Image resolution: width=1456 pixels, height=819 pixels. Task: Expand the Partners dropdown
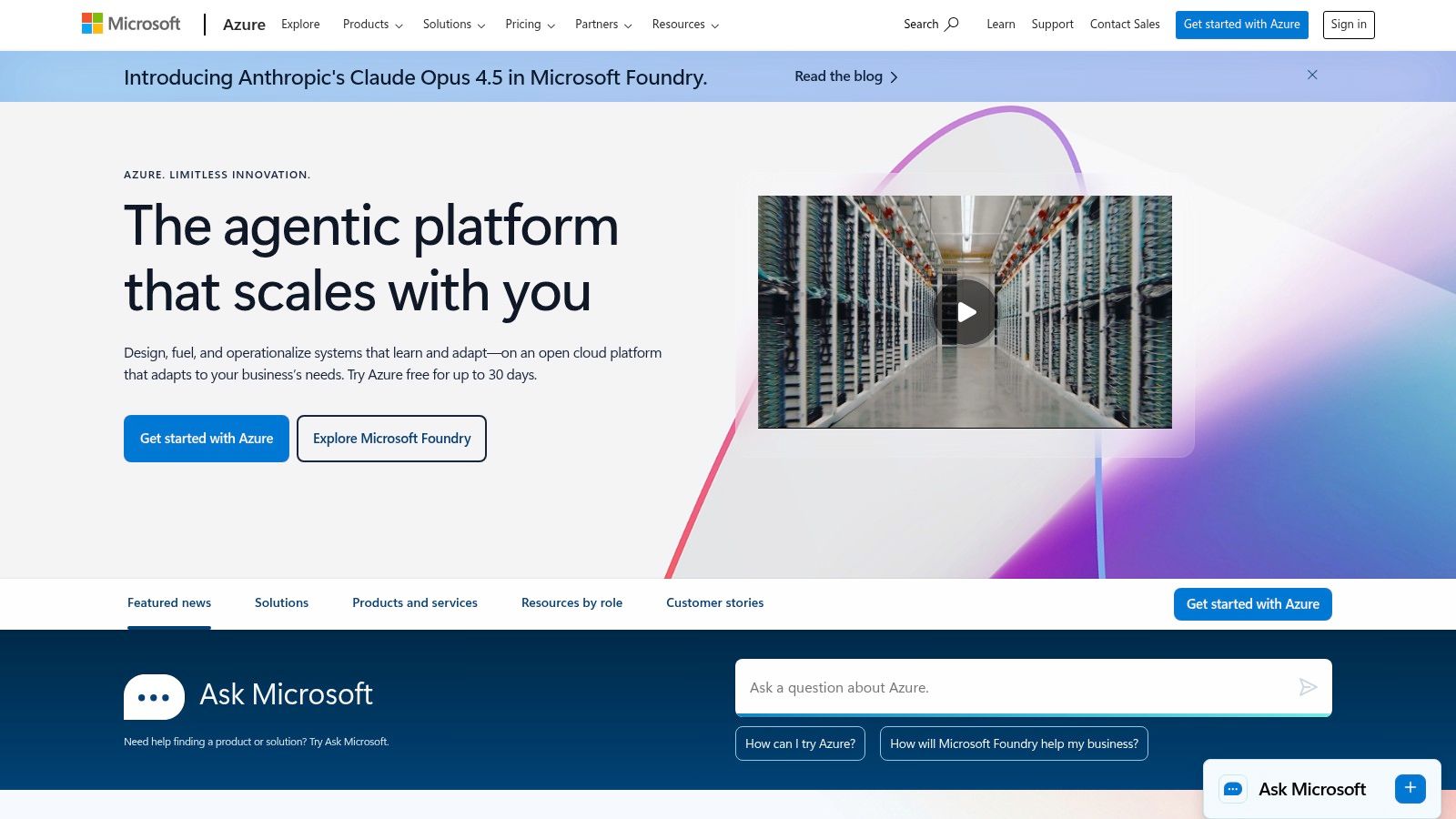[x=602, y=25]
